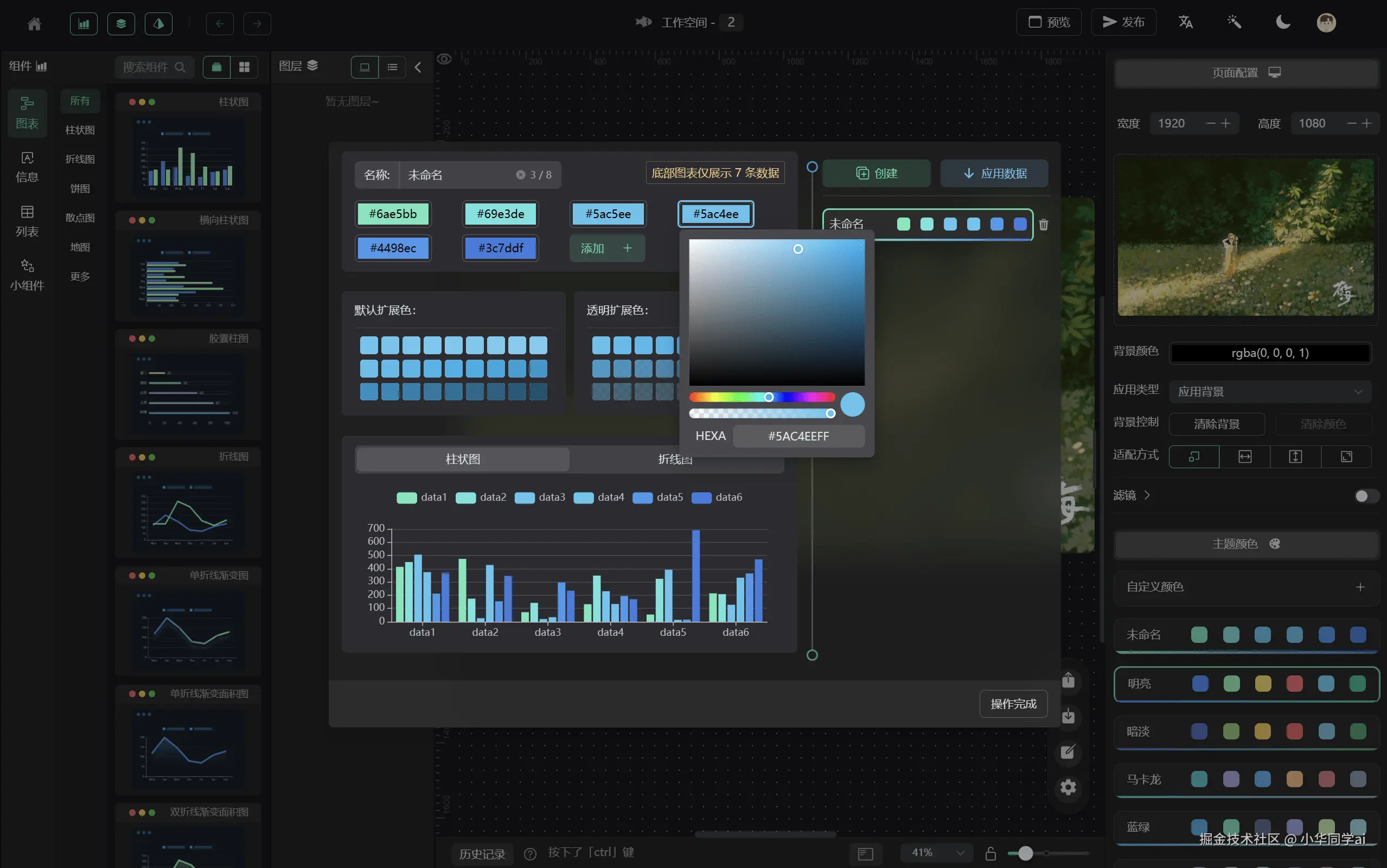Screen dimensions: 1387x868
Task: Delete the 未命名 color scheme via trash icon
Action: [1043, 225]
